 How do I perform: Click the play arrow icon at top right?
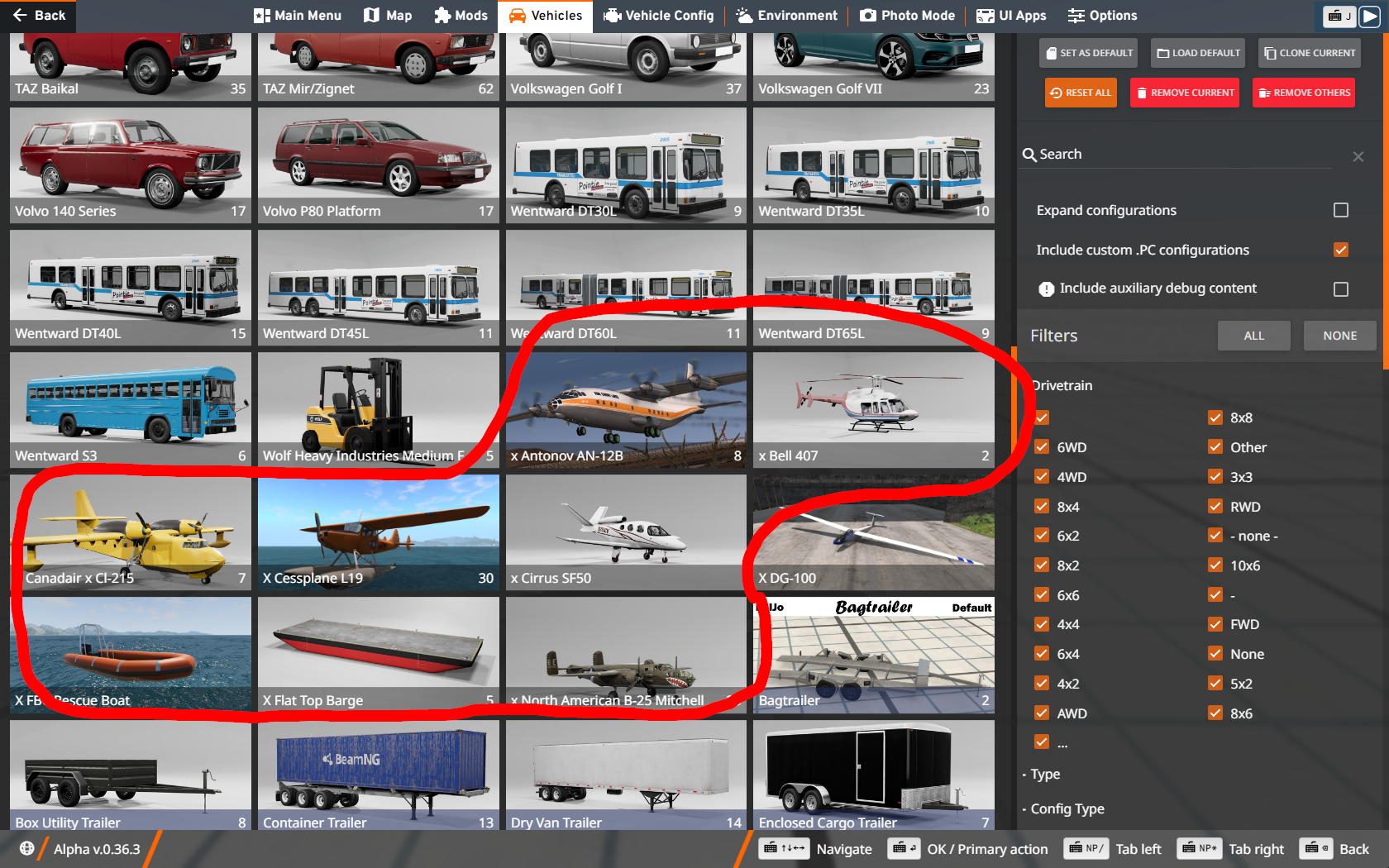pyautogui.click(x=1369, y=17)
